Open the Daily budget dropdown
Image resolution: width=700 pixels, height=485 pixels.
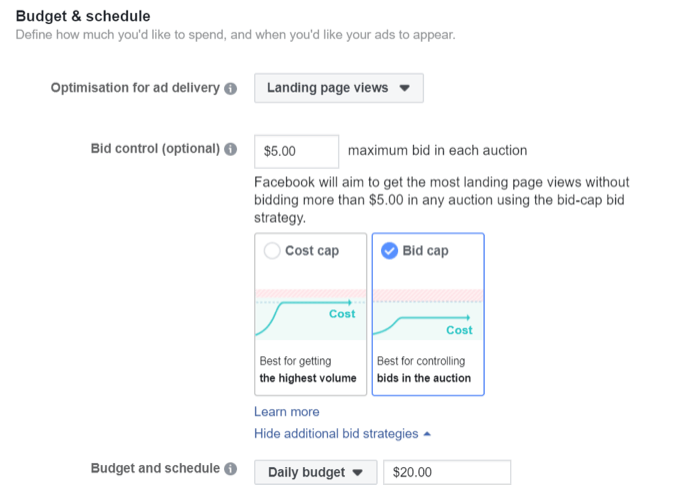click(x=315, y=472)
